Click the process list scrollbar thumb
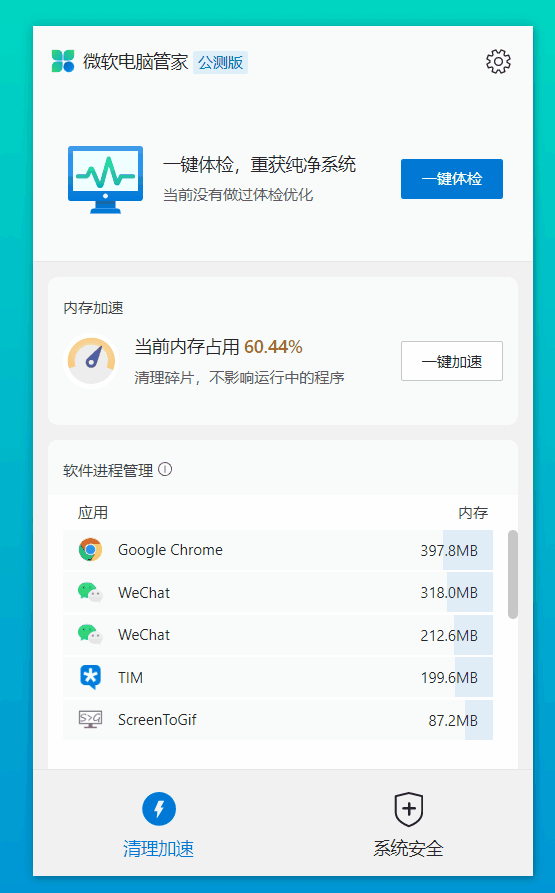Screen dimensions: 555x893 click(513, 574)
